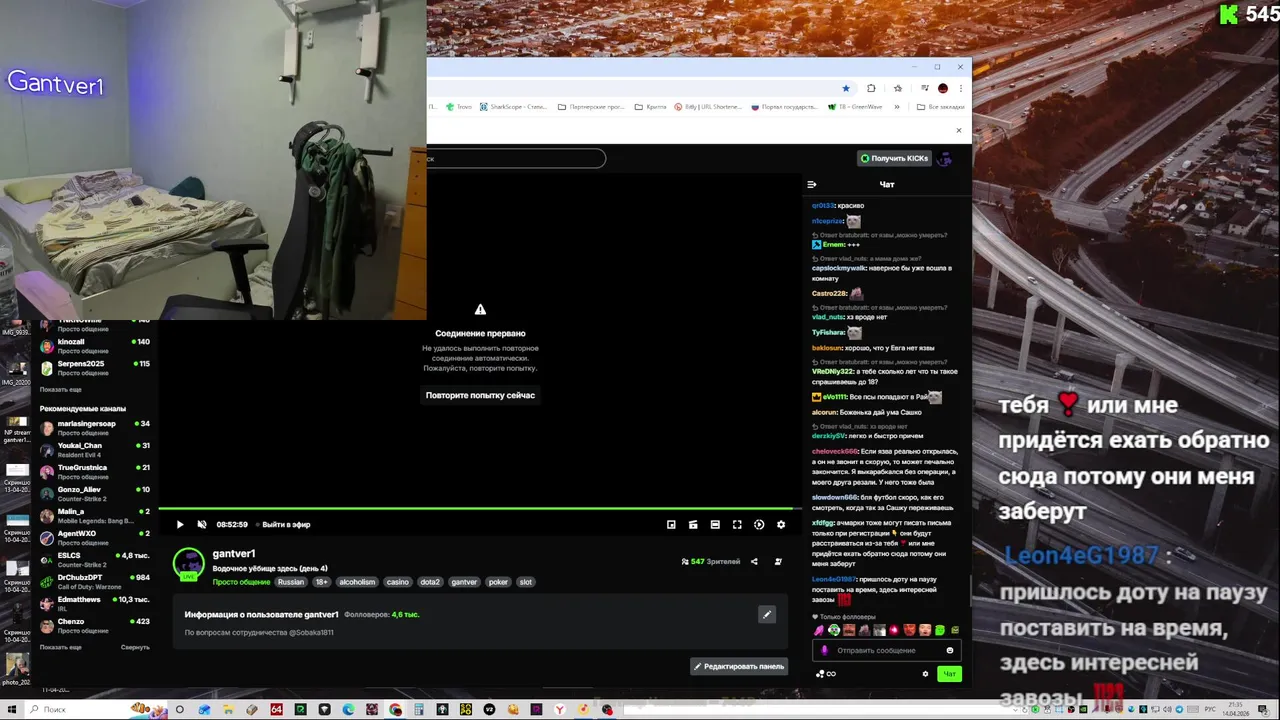The height and width of the screenshot is (720, 1280).
Task: Open gantver1 channel avatar
Action: [188, 563]
